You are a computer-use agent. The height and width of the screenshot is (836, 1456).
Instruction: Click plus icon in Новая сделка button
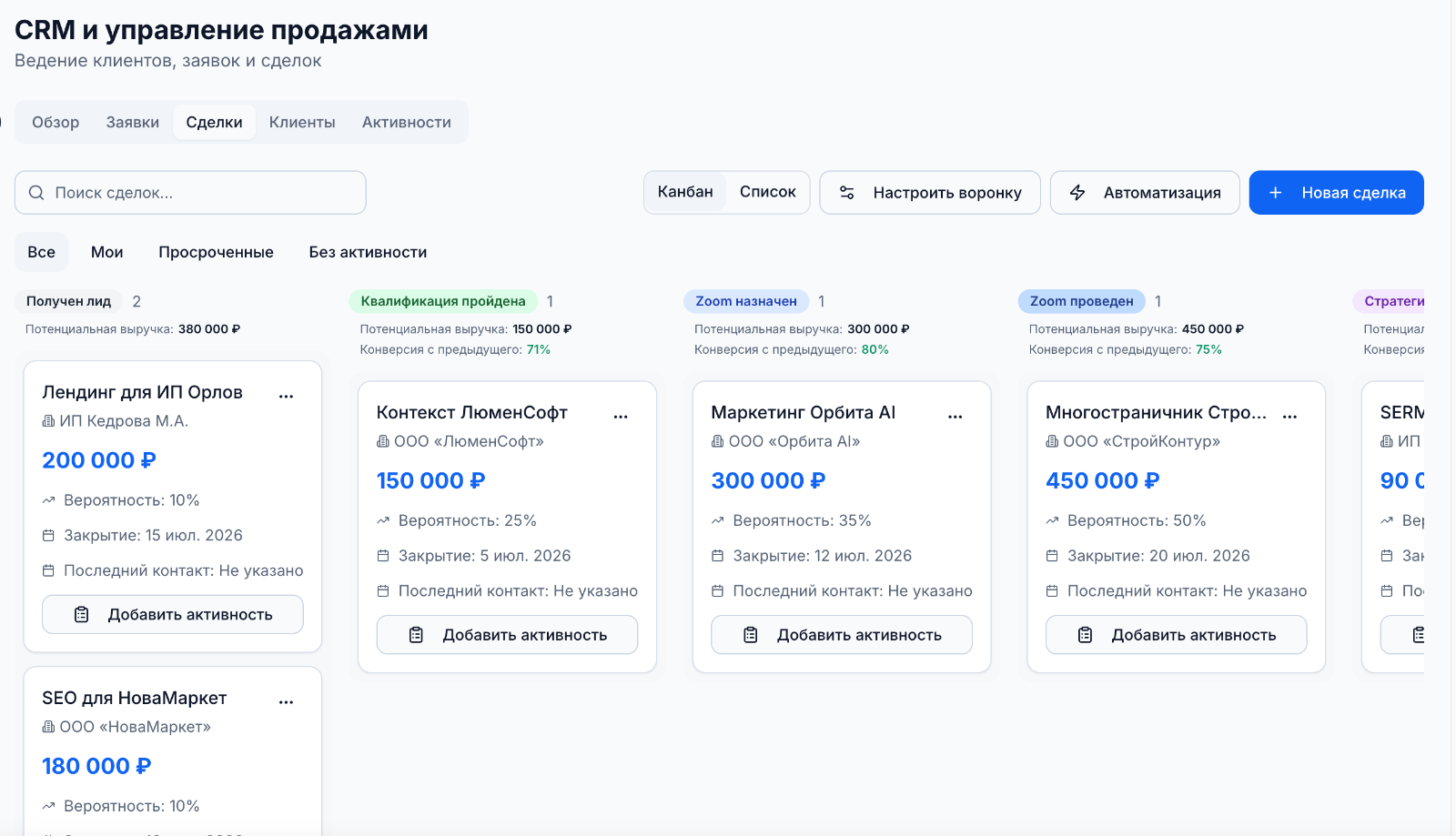[1276, 193]
